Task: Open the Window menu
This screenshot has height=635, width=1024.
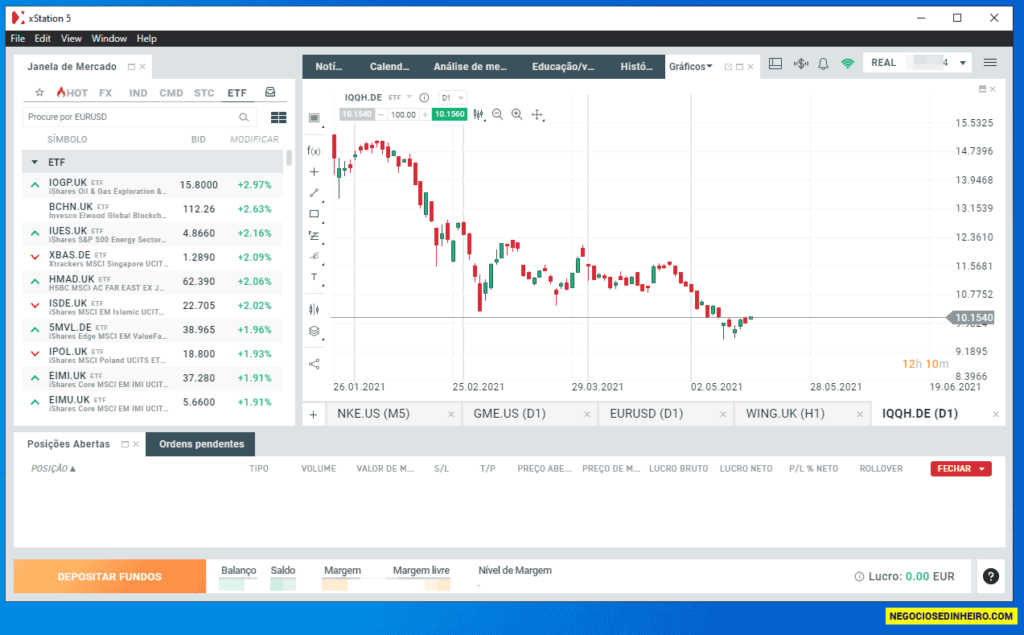Action: [109, 39]
